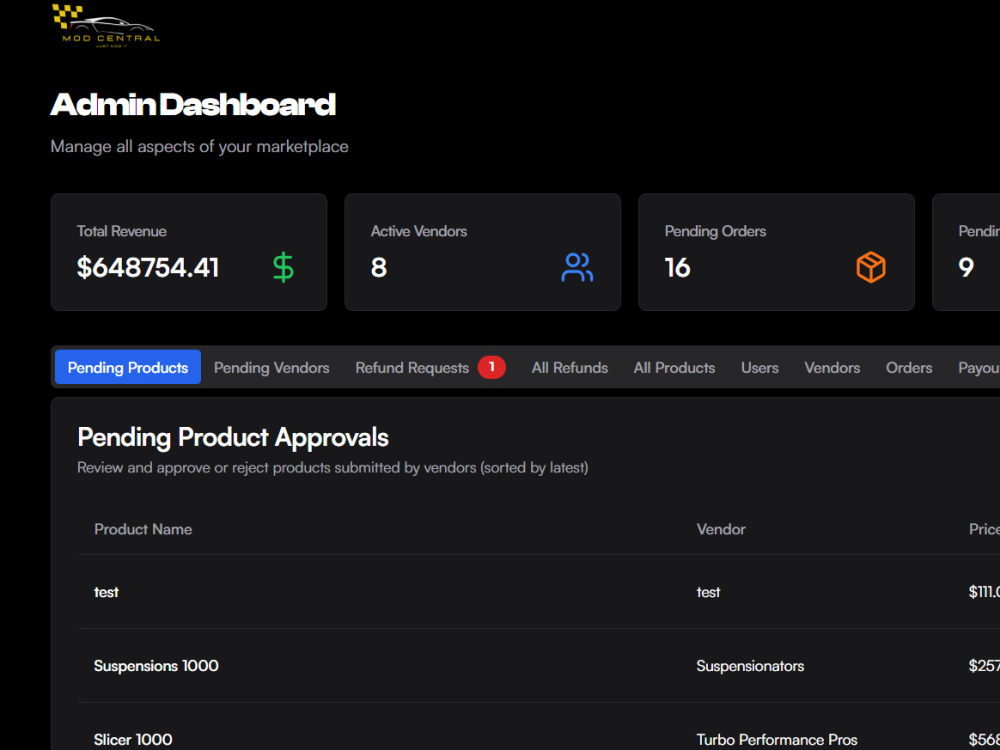Click the Suspensions 1000 product row

click(538, 666)
